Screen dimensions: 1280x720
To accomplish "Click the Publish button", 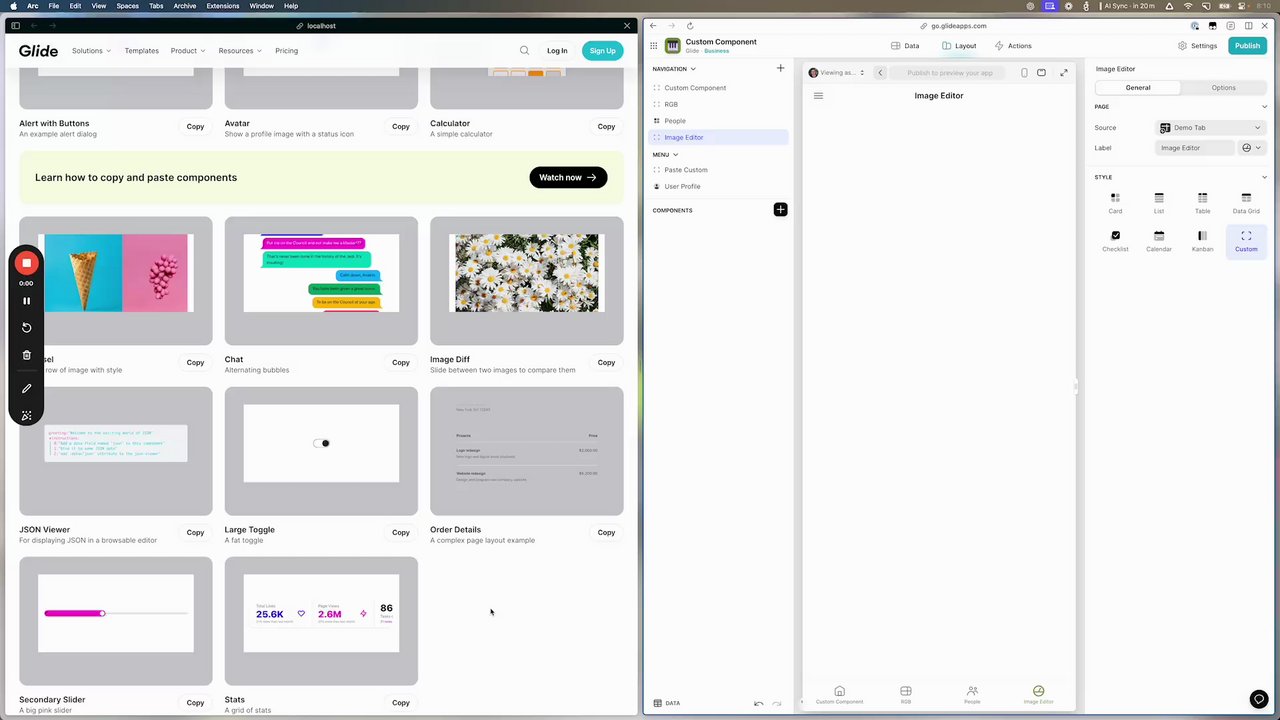I will [1247, 46].
